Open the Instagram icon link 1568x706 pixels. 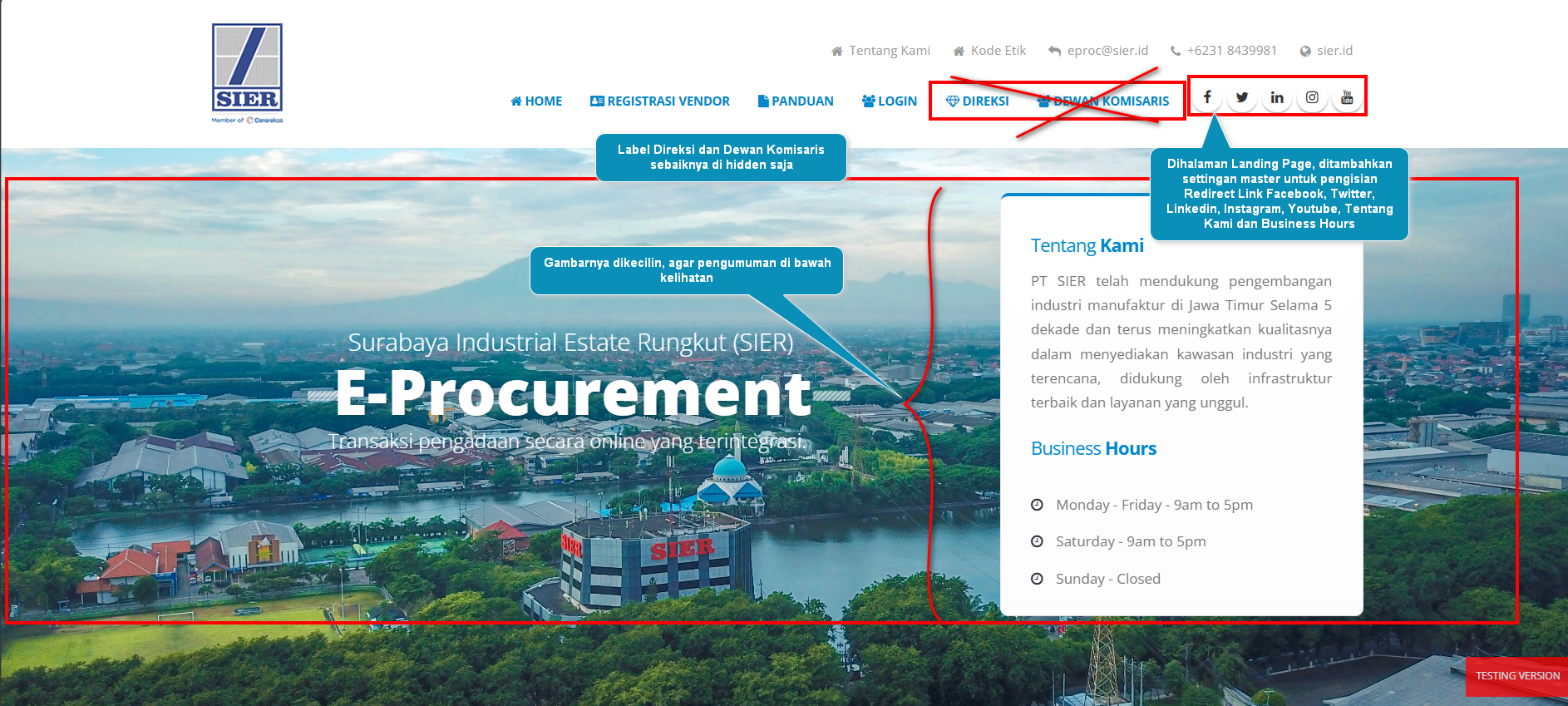coord(1312,97)
